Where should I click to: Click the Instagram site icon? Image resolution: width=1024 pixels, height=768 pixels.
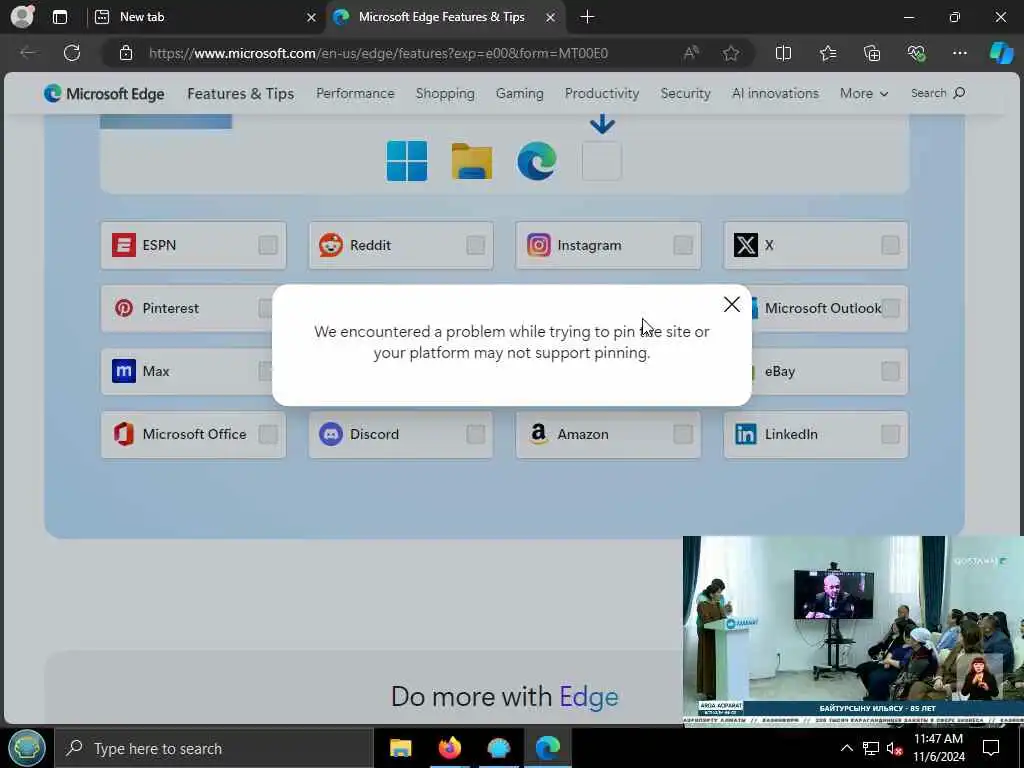click(x=539, y=246)
